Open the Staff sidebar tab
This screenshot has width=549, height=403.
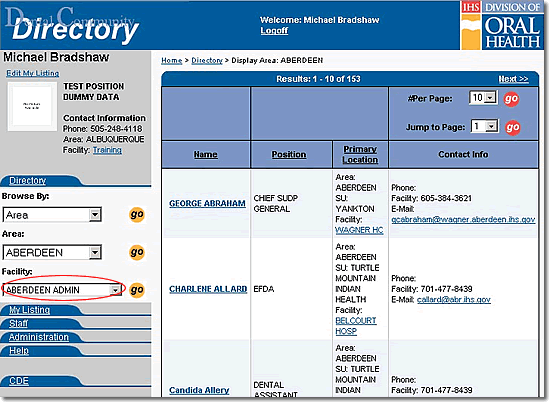coord(18,324)
